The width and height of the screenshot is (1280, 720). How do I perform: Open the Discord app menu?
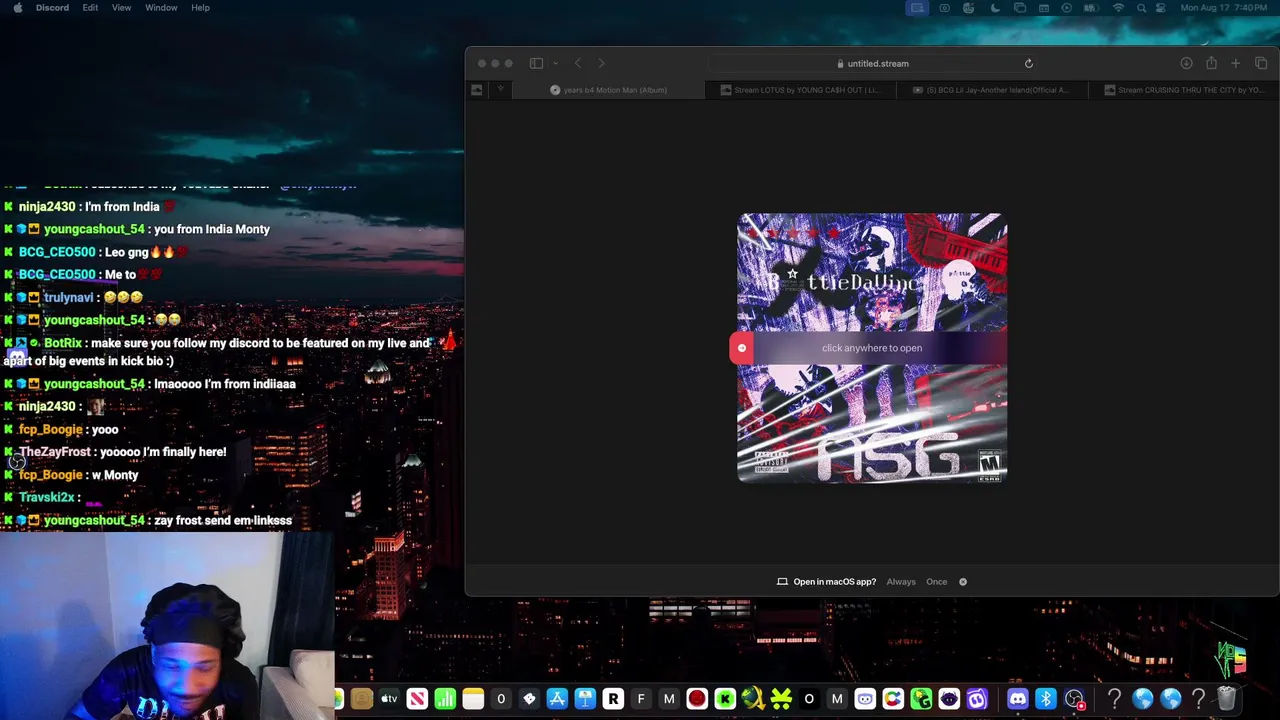[x=52, y=8]
